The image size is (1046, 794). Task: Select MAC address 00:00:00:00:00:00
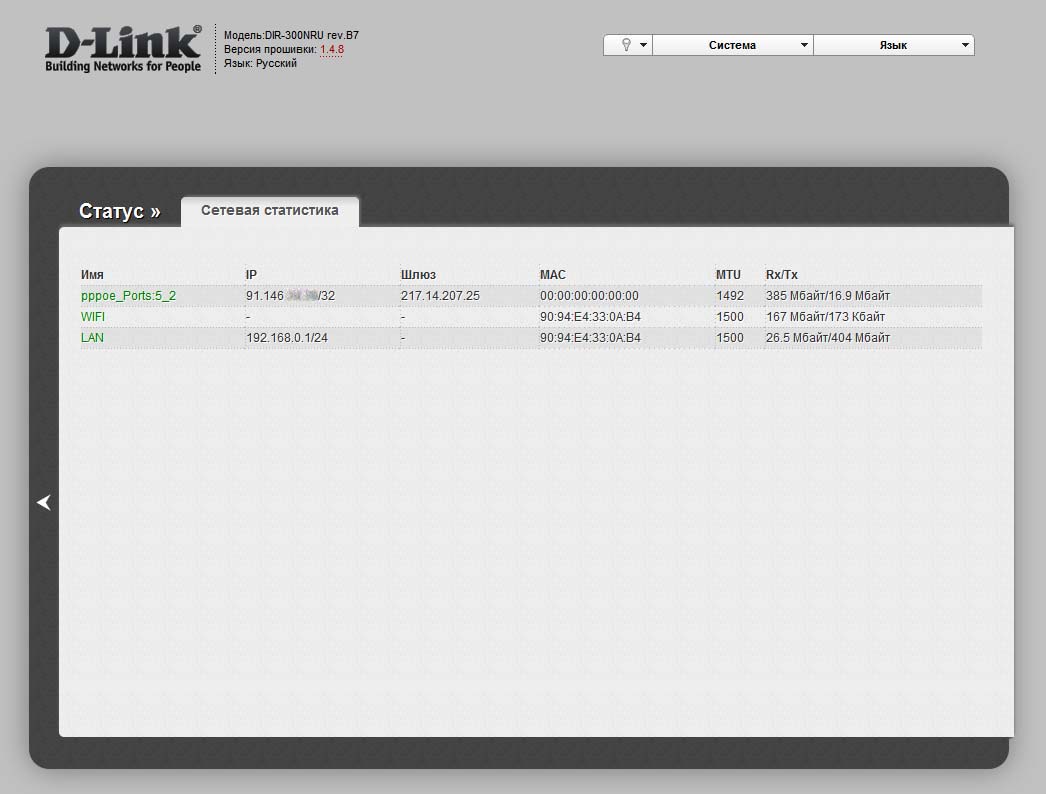click(x=589, y=296)
